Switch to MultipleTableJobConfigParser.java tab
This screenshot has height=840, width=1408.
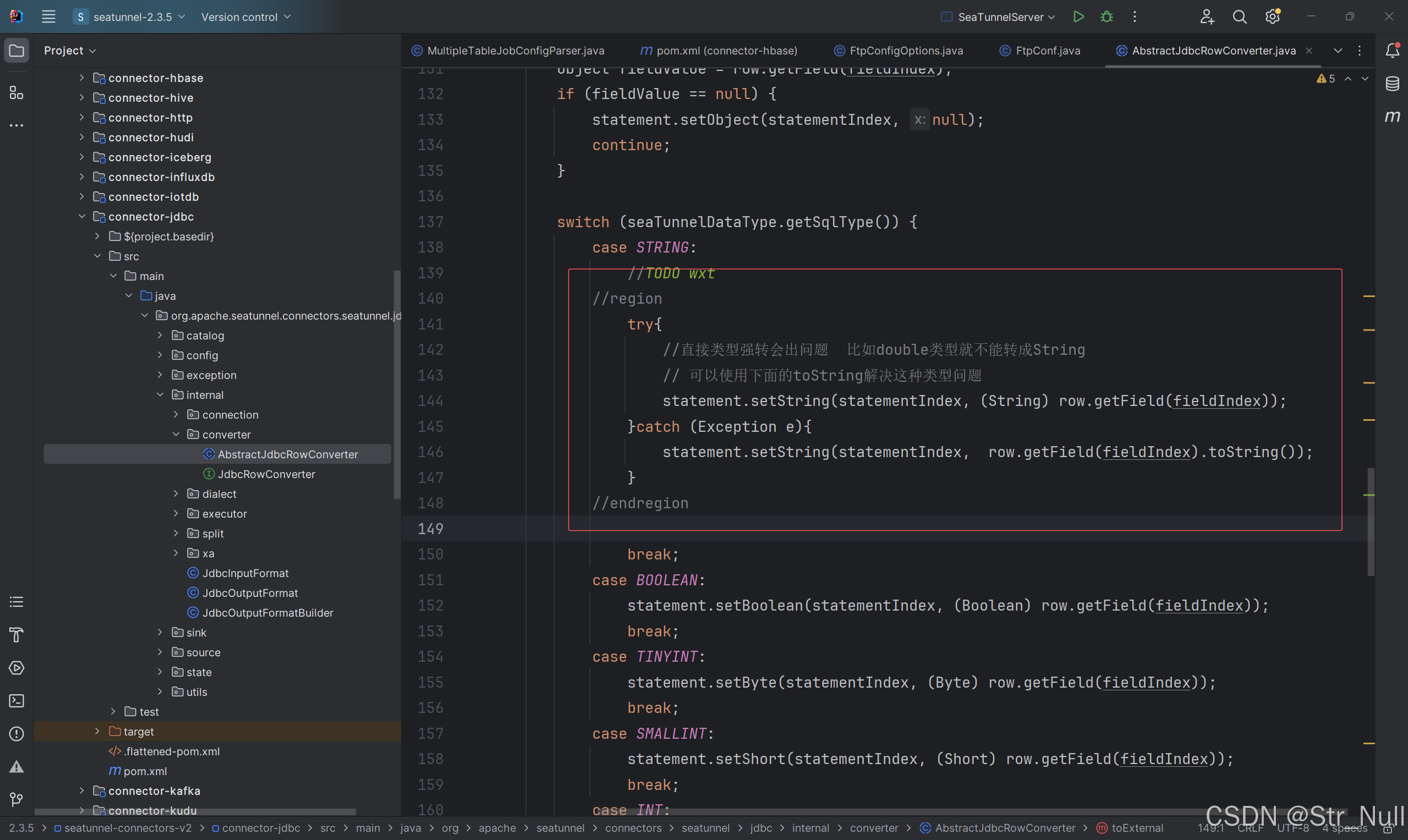pyautogui.click(x=514, y=51)
